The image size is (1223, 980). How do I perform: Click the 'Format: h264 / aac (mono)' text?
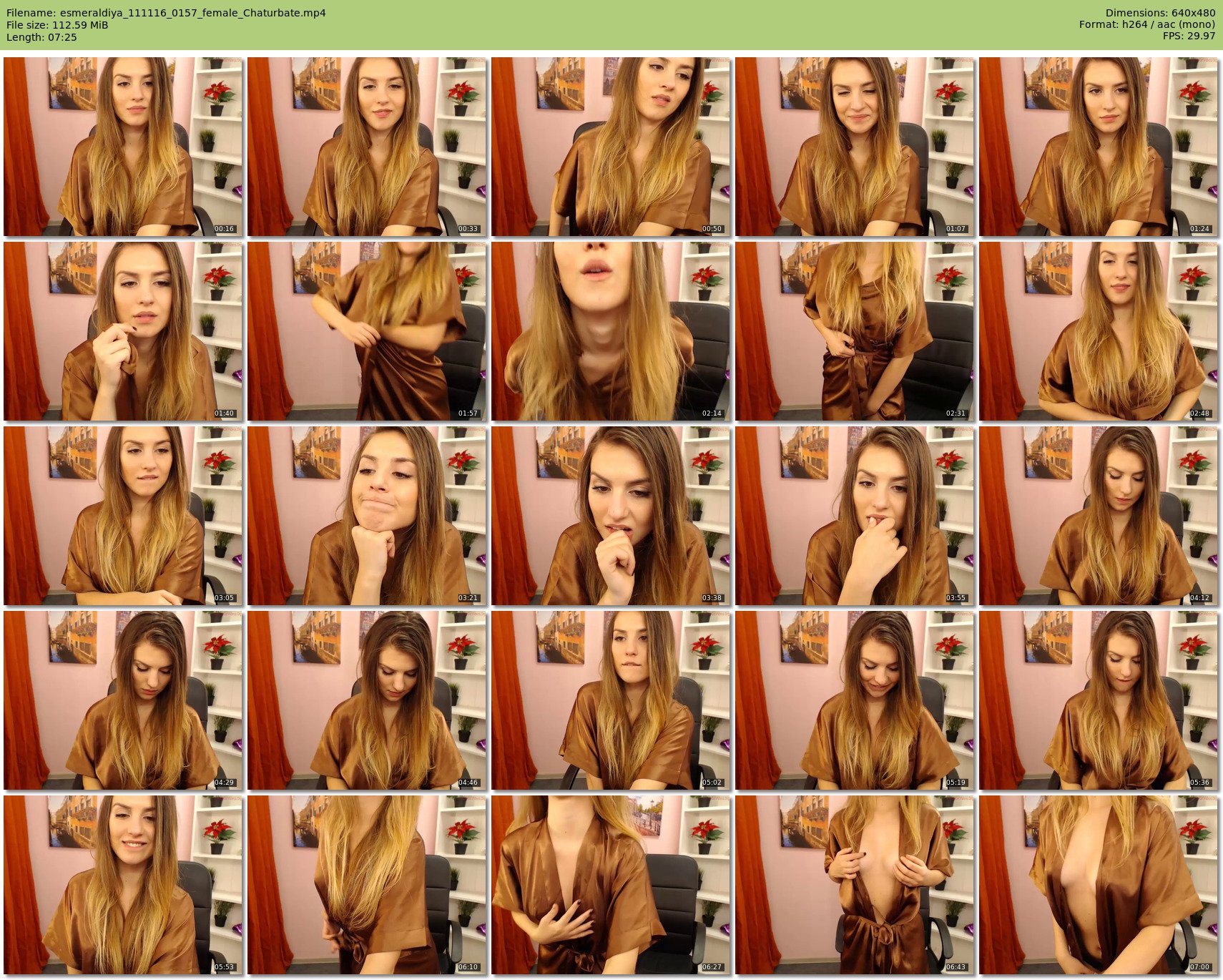point(1147,25)
